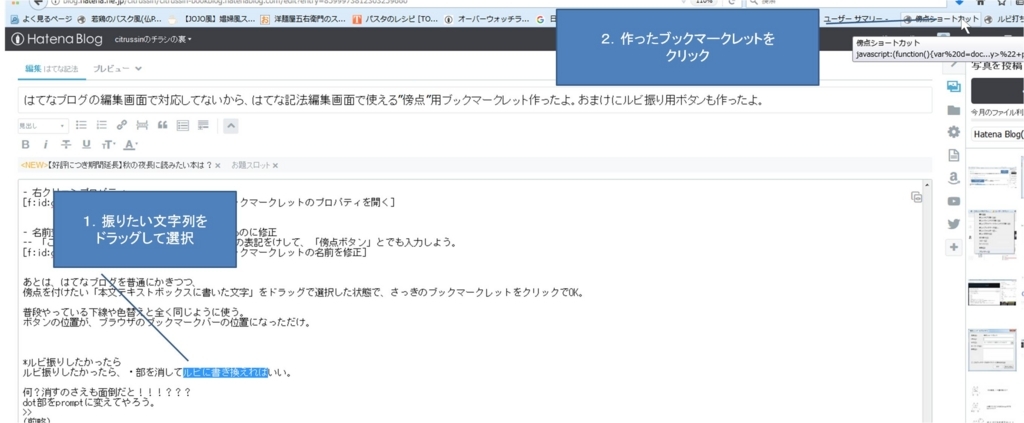Insert table of contents icon
Screen dimensions: 1024x423
(183, 125)
